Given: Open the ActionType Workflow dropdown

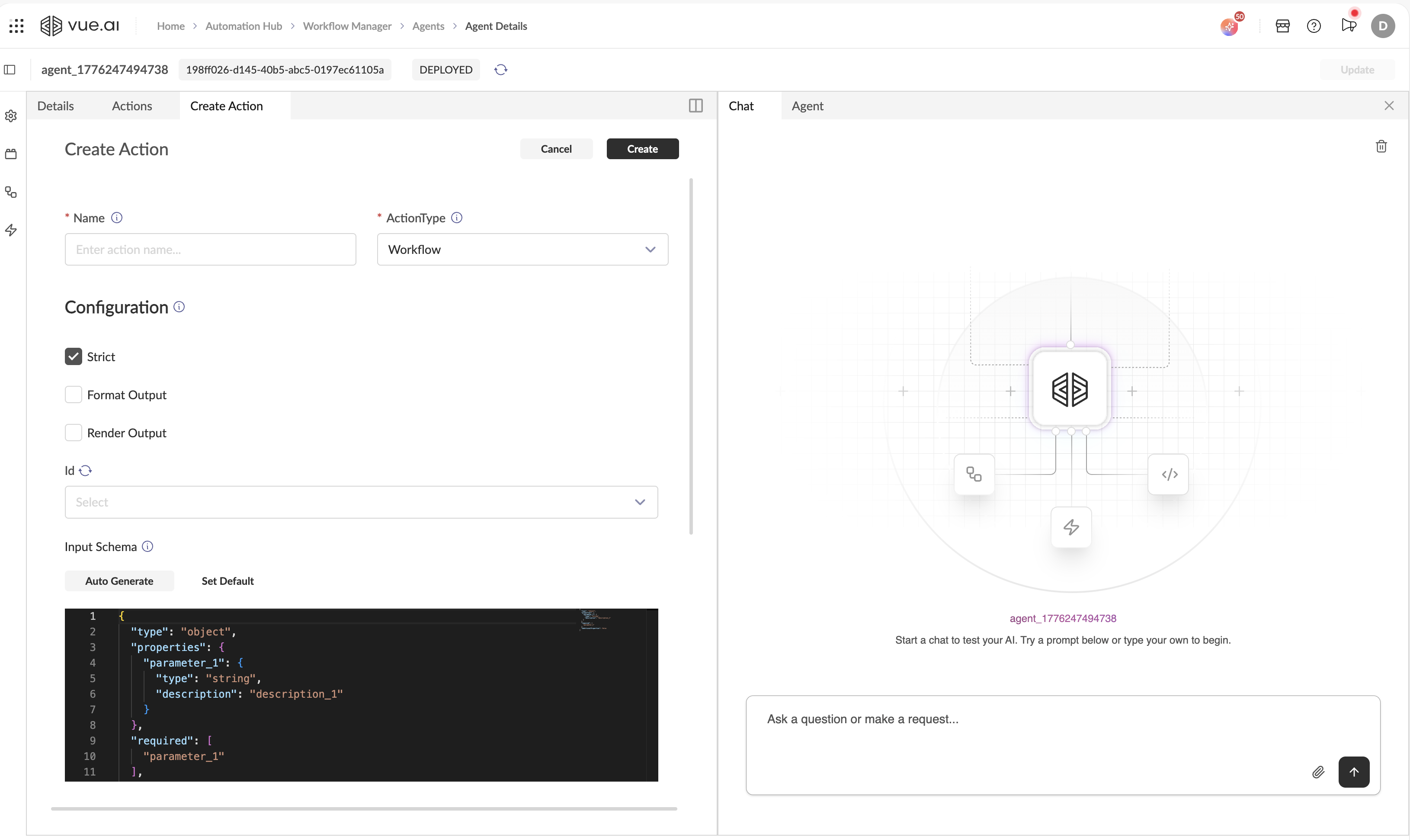Looking at the screenshot, I should pyautogui.click(x=522, y=249).
